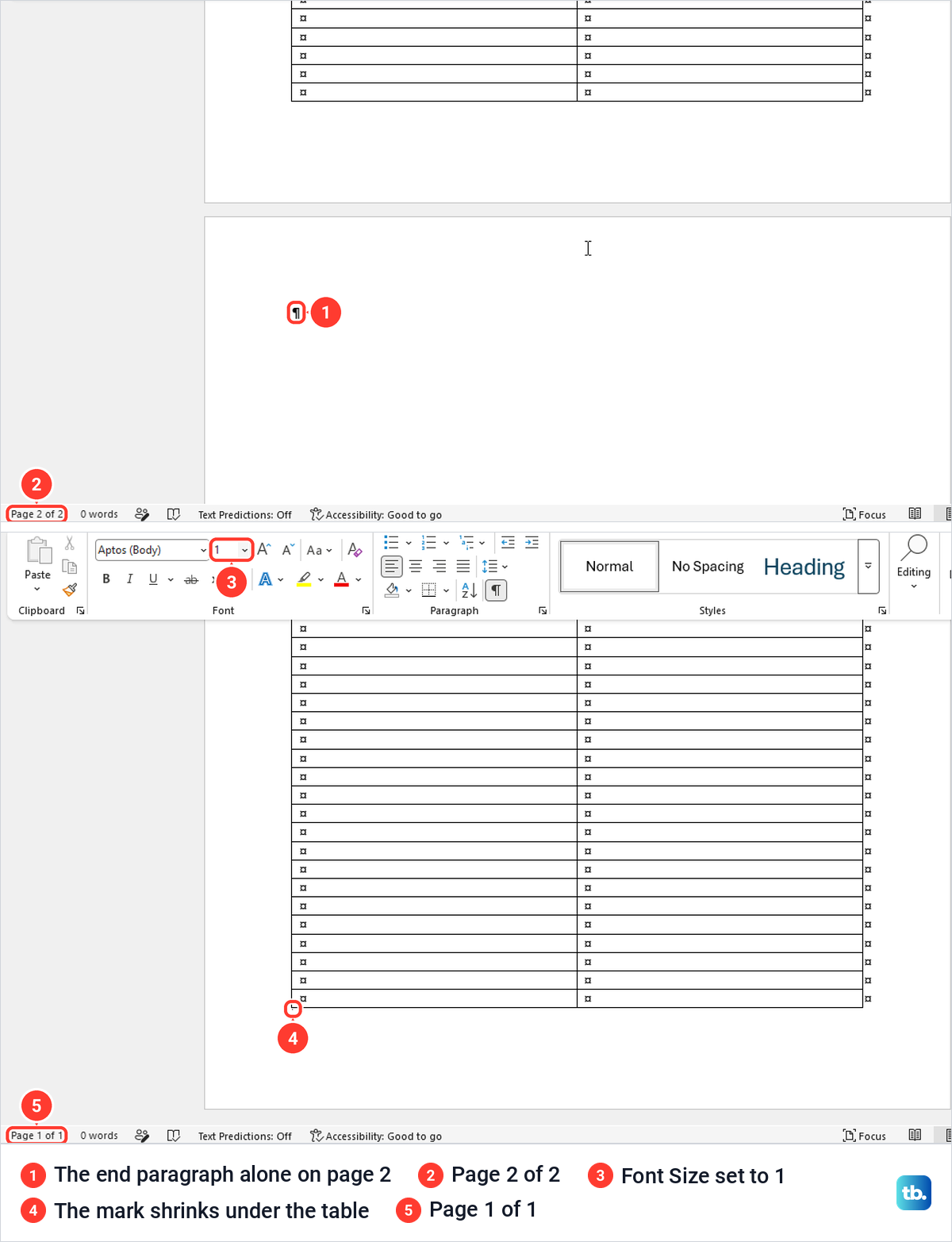952x1242 pixels.
Task: Increase font size with grow font icon
Action: tap(264, 549)
